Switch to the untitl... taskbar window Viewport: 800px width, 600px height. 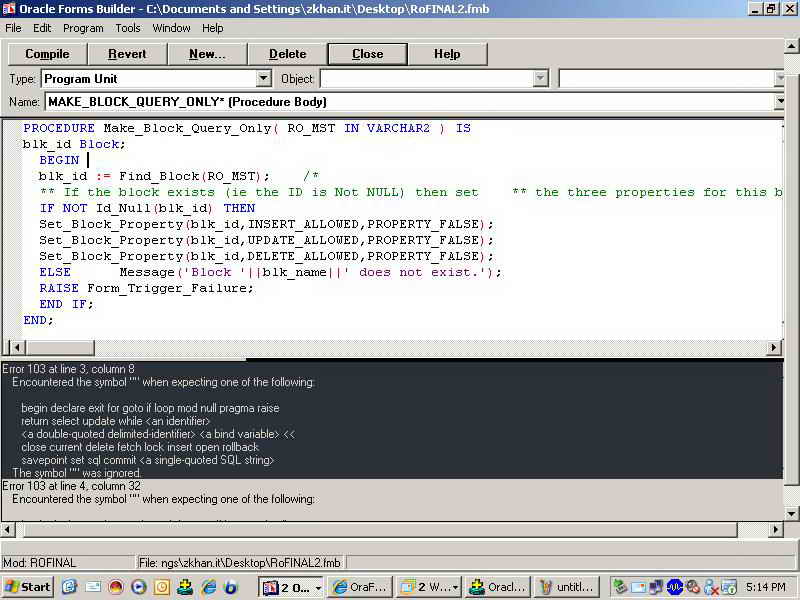pyautogui.click(x=567, y=587)
